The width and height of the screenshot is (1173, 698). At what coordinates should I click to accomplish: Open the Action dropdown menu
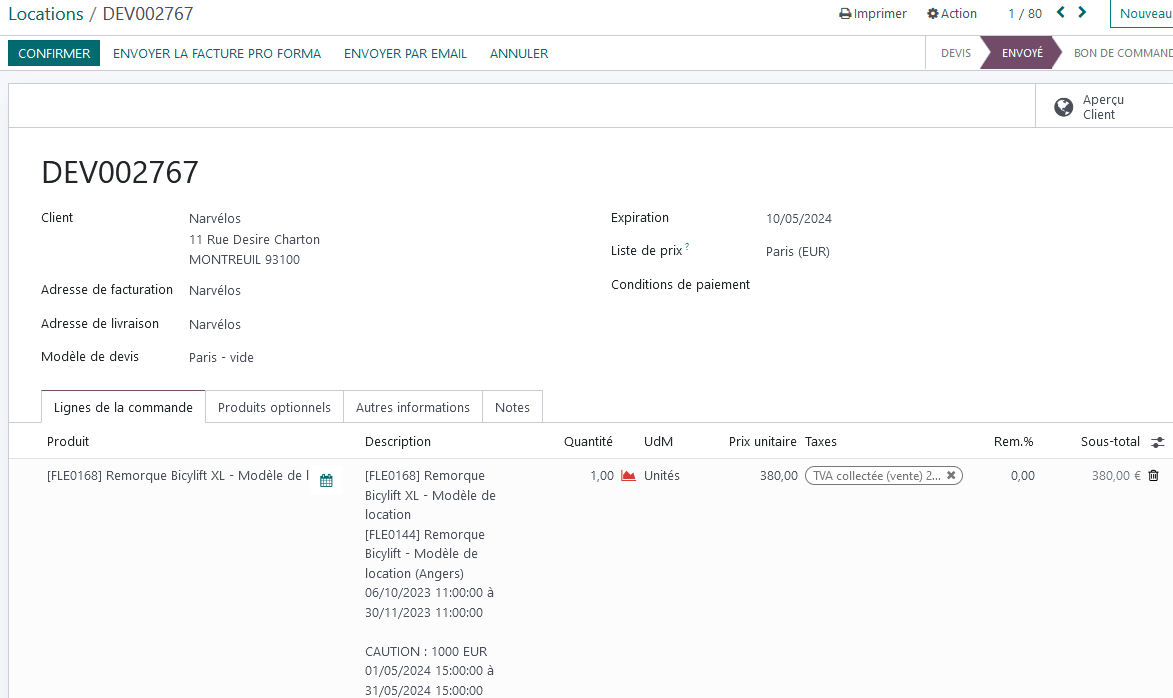tap(952, 13)
